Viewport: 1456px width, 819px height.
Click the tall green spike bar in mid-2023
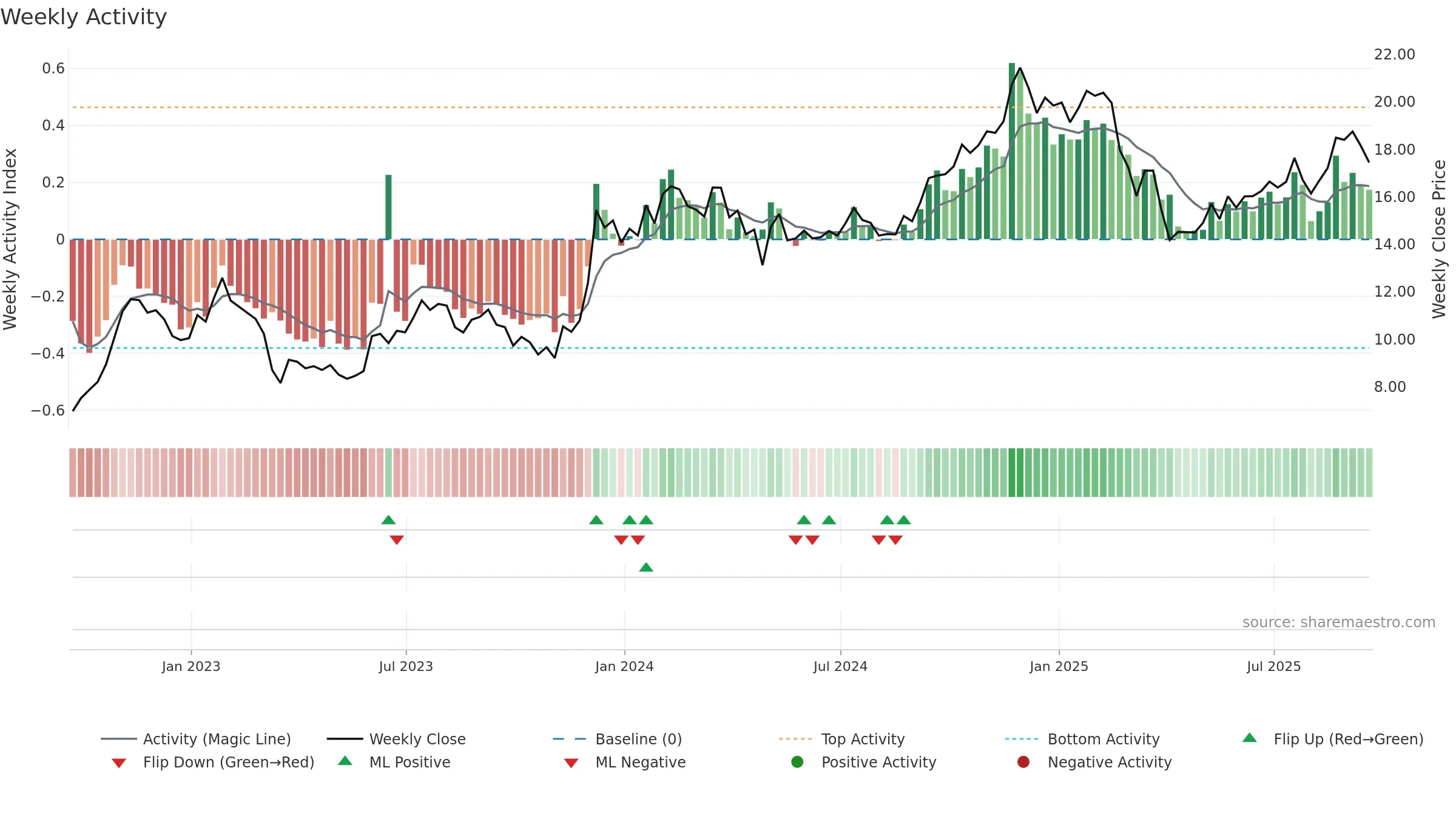tap(388, 207)
